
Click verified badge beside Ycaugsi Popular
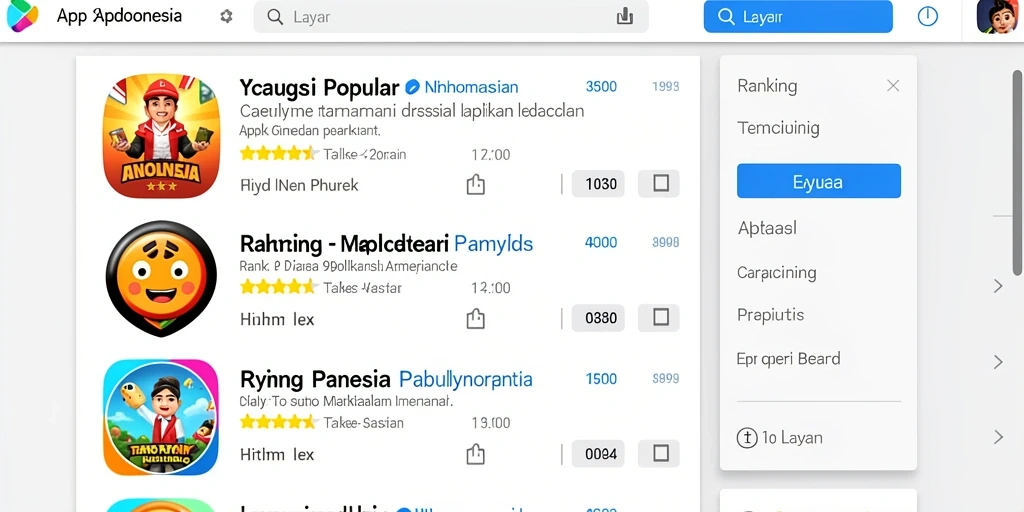click(412, 87)
